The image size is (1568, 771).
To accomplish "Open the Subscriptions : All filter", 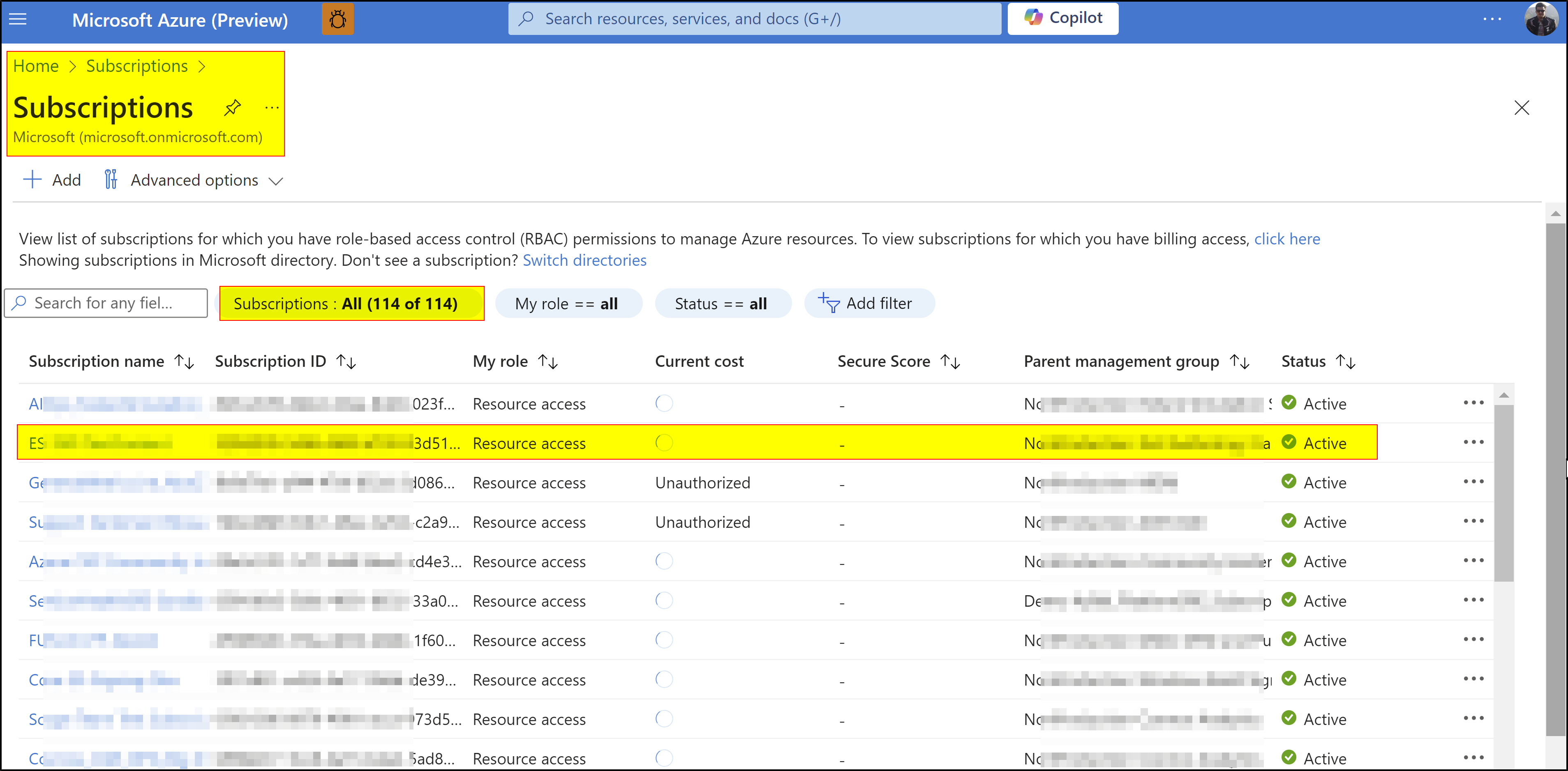I will tap(352, 303).
